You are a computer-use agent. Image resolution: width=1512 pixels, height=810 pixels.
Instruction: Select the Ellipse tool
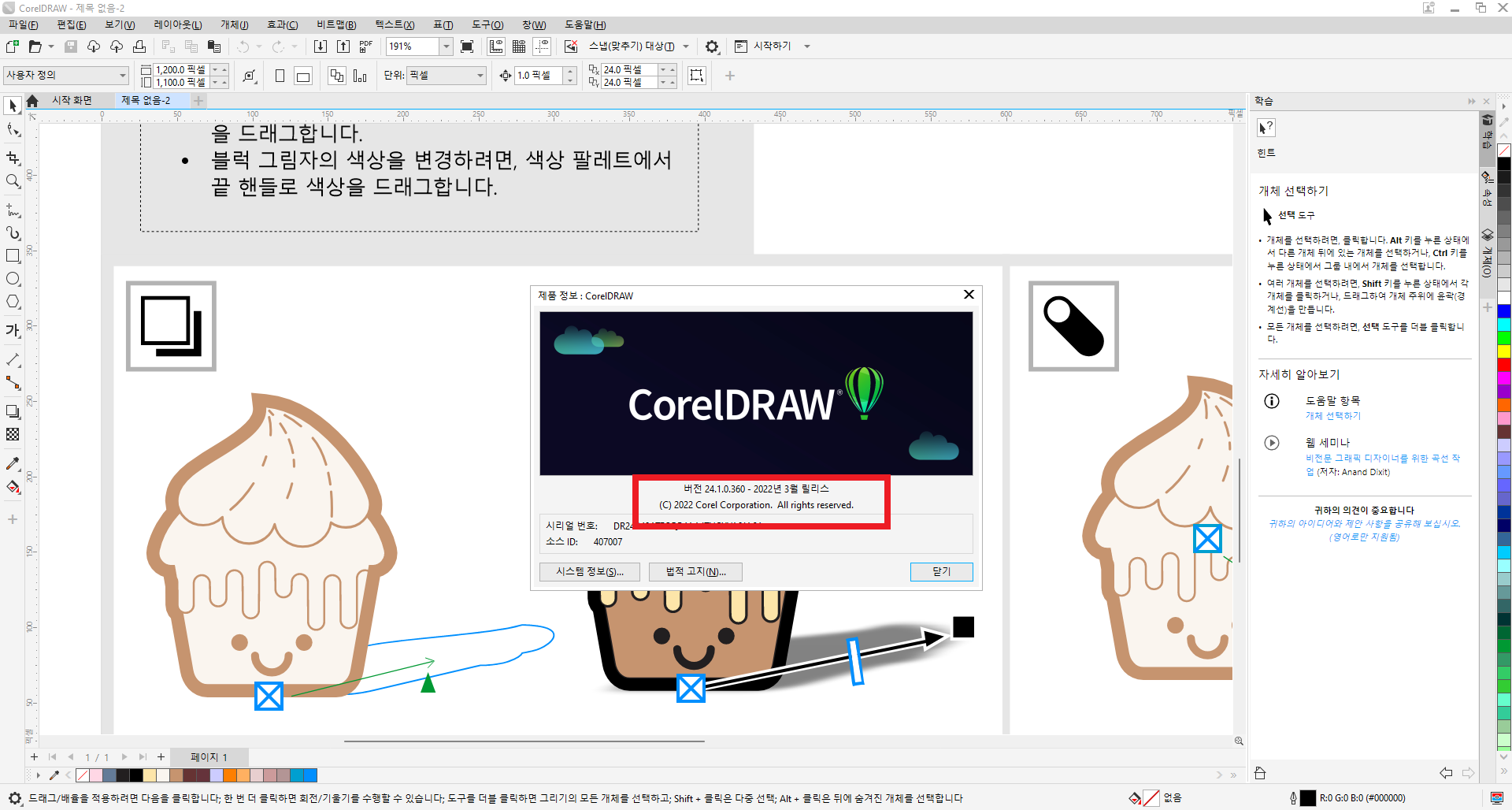[13, 279]
